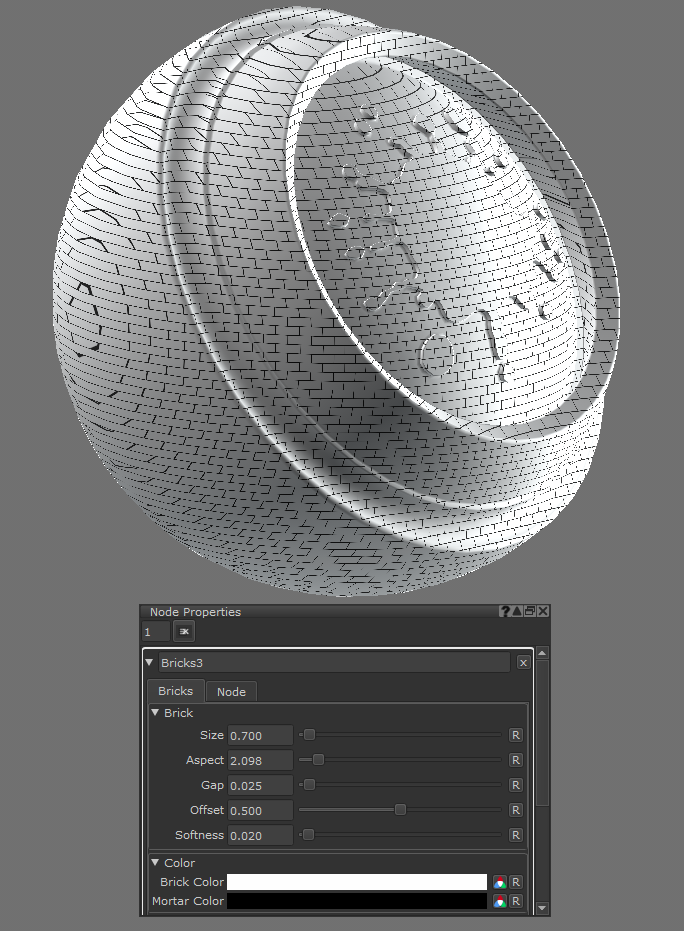Reset the Softness parameter
The image size is (684, 931).
pyautogui.click(x=516, y=835)
